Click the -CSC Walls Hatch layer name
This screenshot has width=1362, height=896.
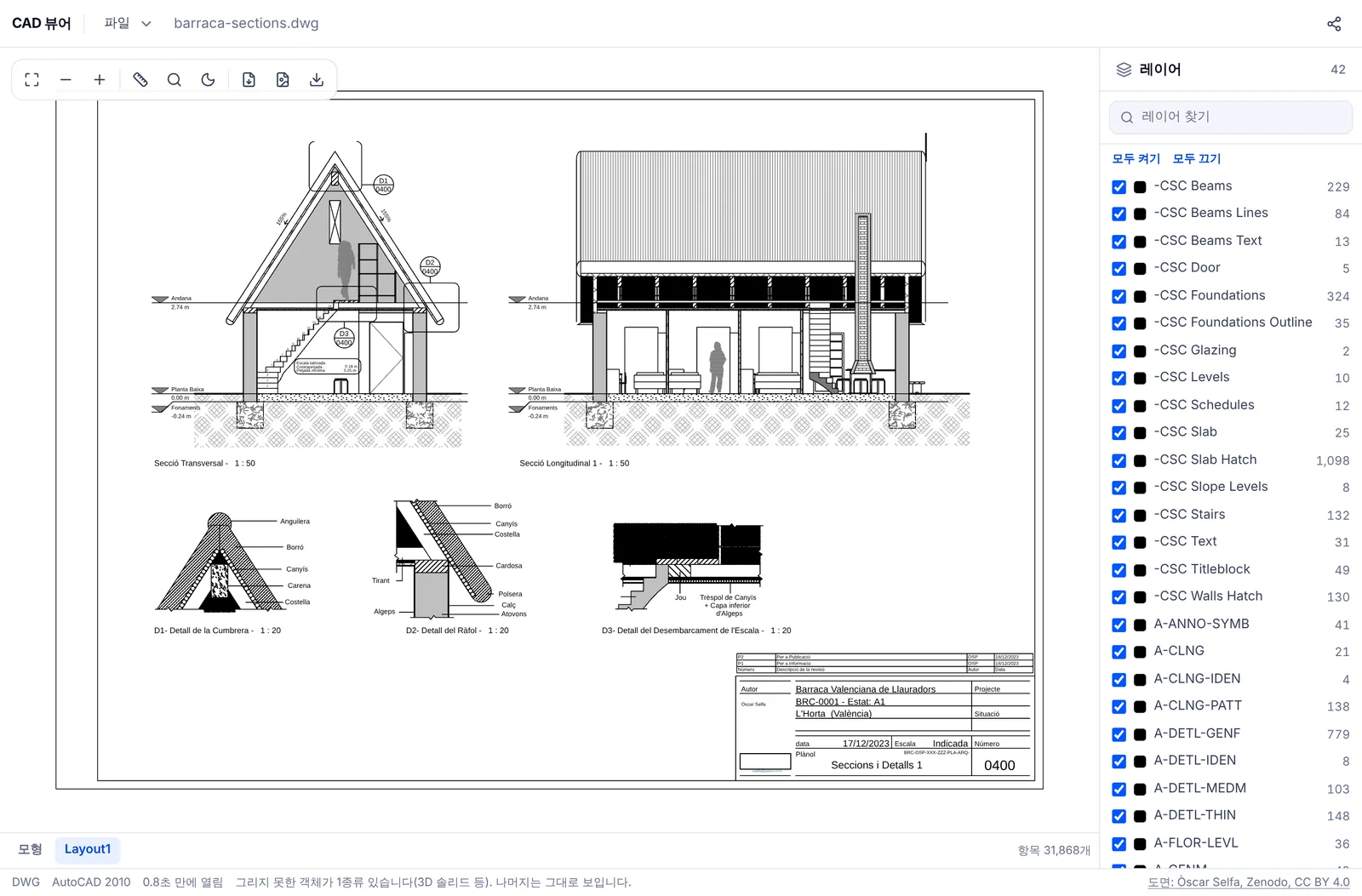click(1208, 596)
